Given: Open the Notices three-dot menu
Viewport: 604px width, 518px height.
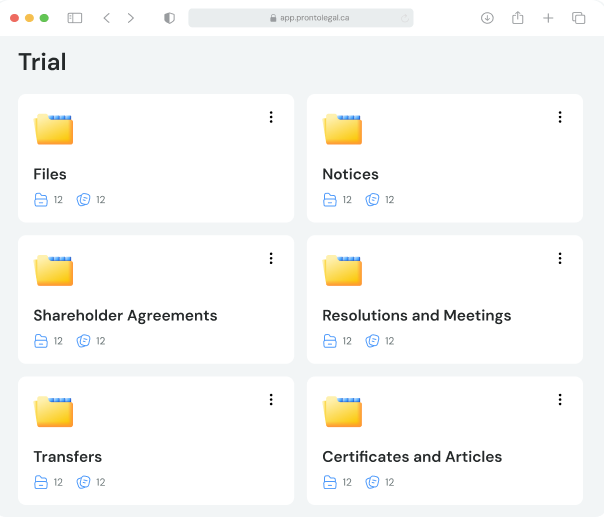Looking at the screenshot, I should coord(560,117).
